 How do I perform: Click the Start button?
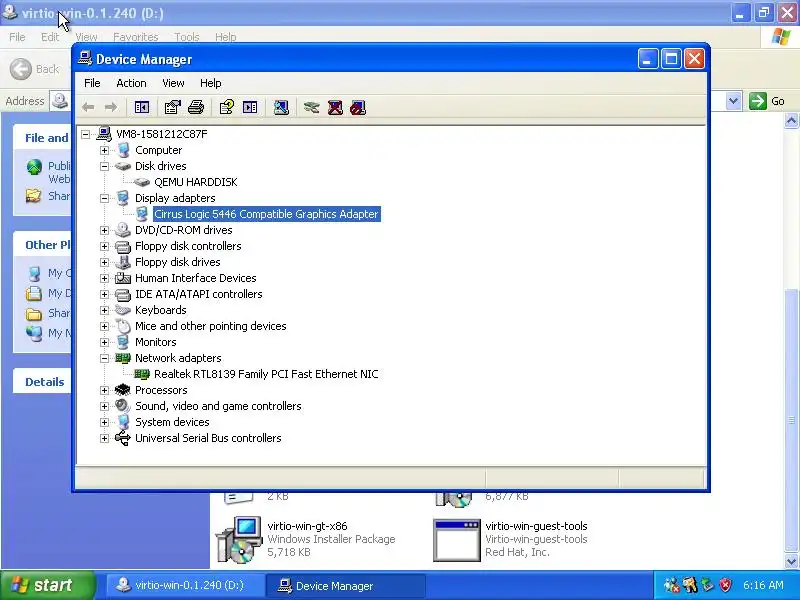tap(47, 585)
